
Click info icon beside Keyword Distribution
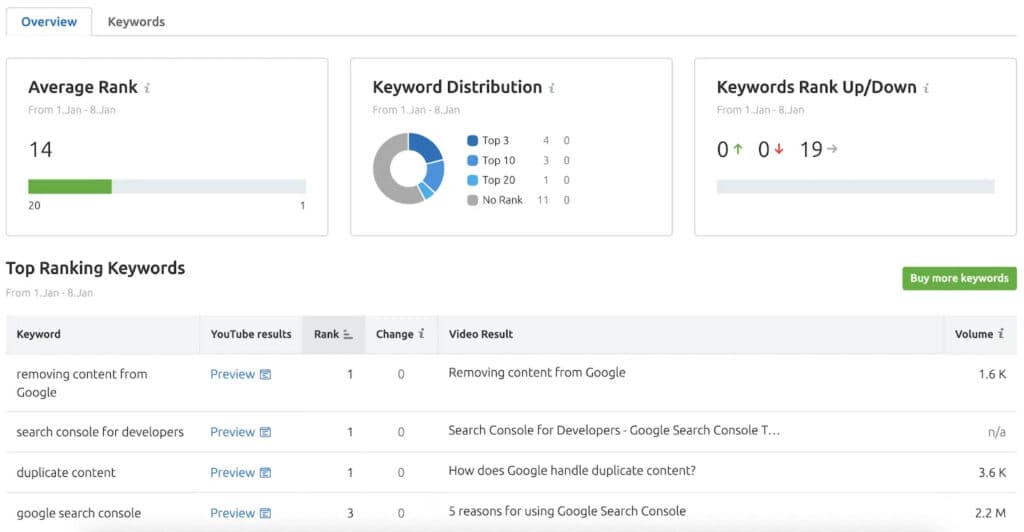coord(551,88)
